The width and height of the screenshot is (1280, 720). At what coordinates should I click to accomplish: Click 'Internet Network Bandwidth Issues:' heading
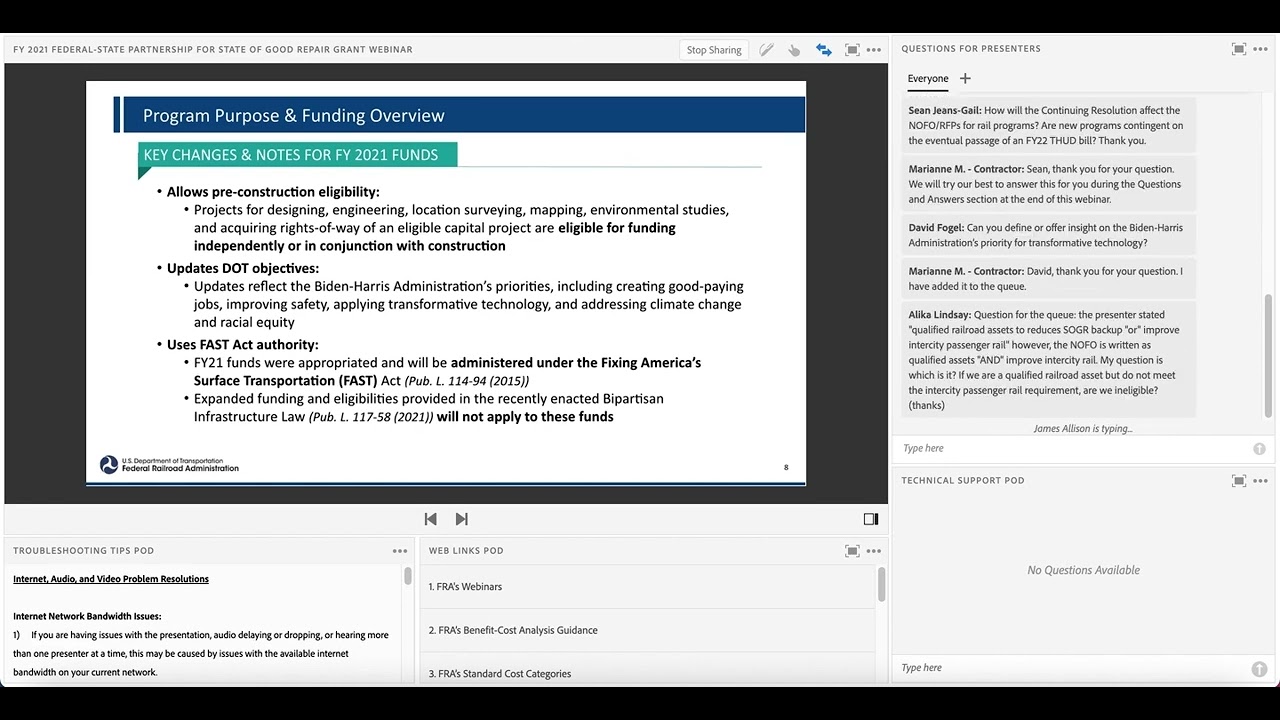pos(87,616)
